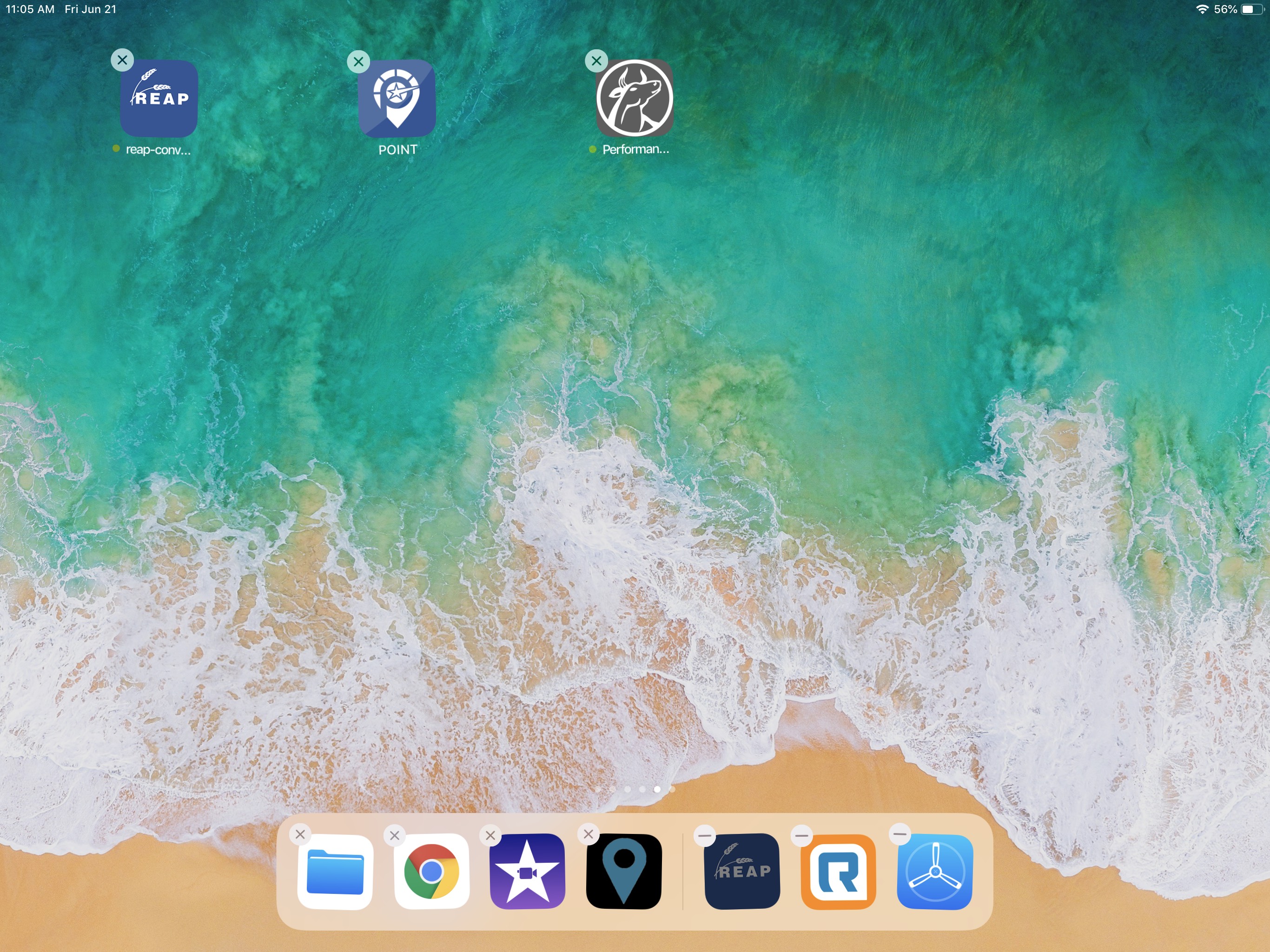Remove Files app using X badge

point(300,834)
